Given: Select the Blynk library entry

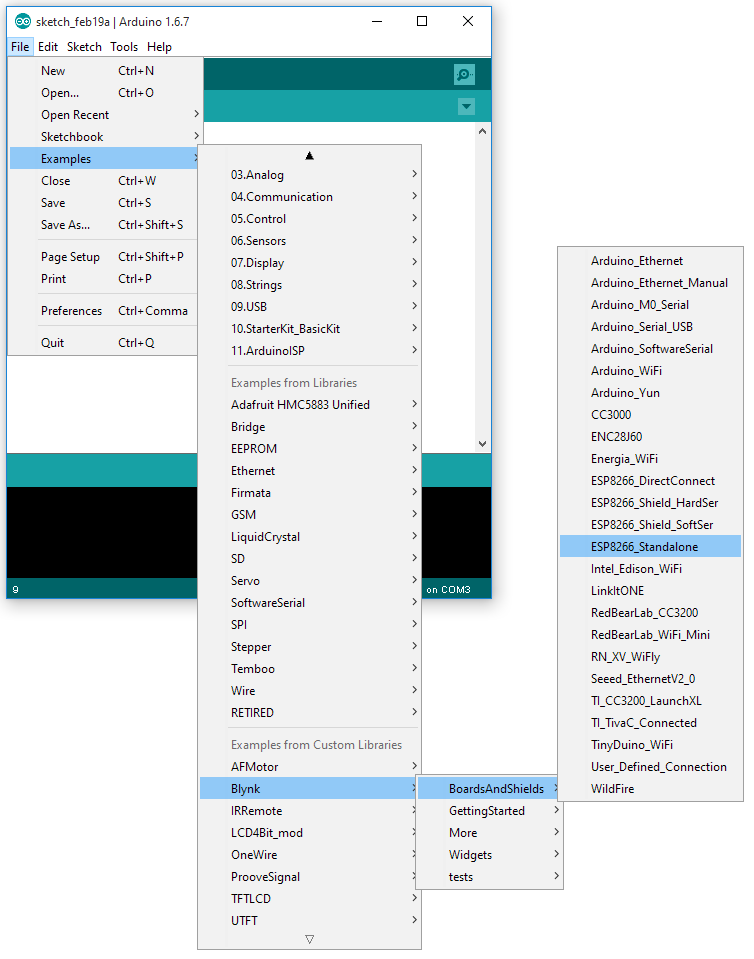Looking at the screenshot, I should (x=308, y=789).
